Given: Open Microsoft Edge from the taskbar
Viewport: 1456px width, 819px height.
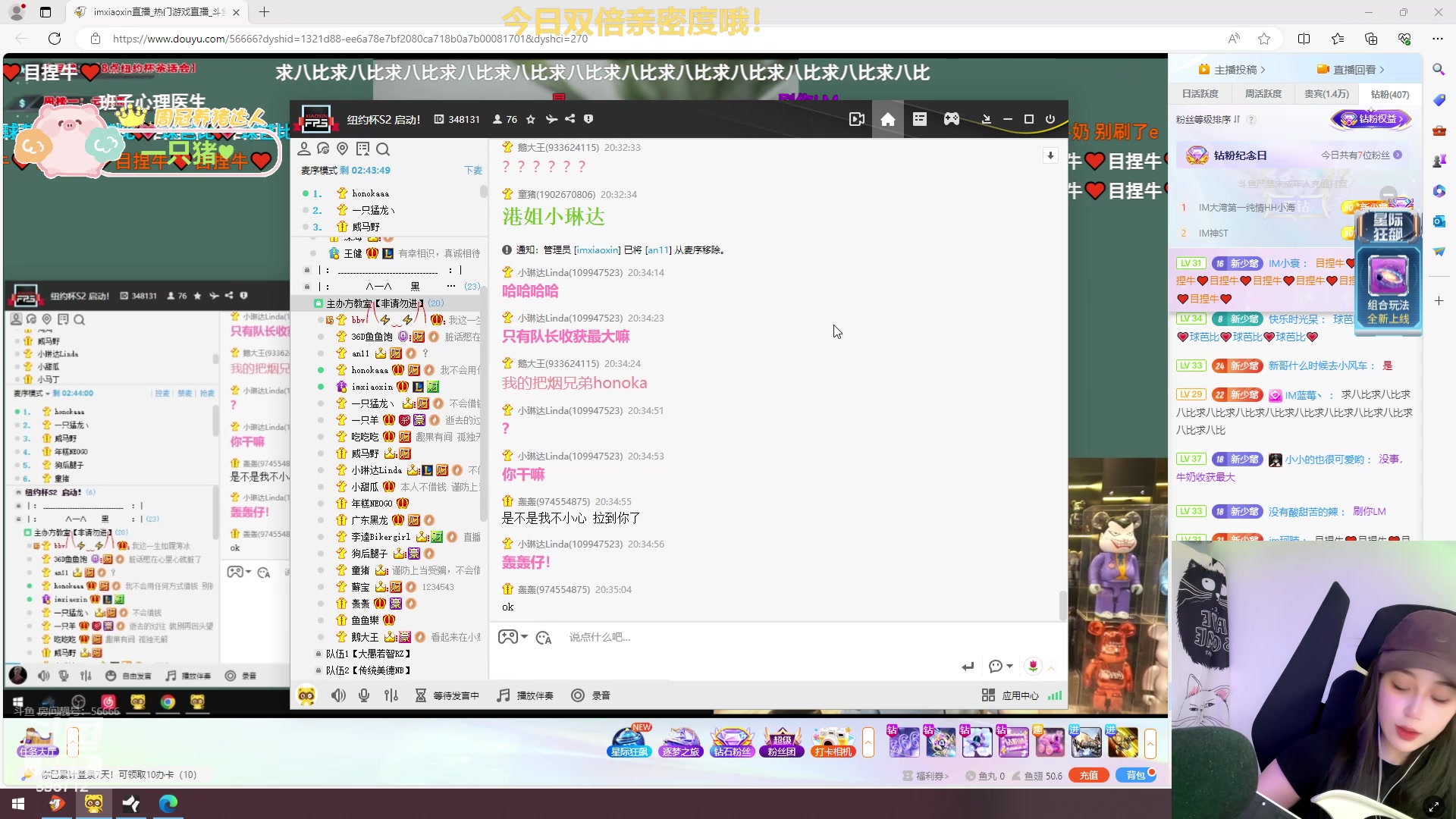Looking at the screenshot, I should [x=168, y=803].
